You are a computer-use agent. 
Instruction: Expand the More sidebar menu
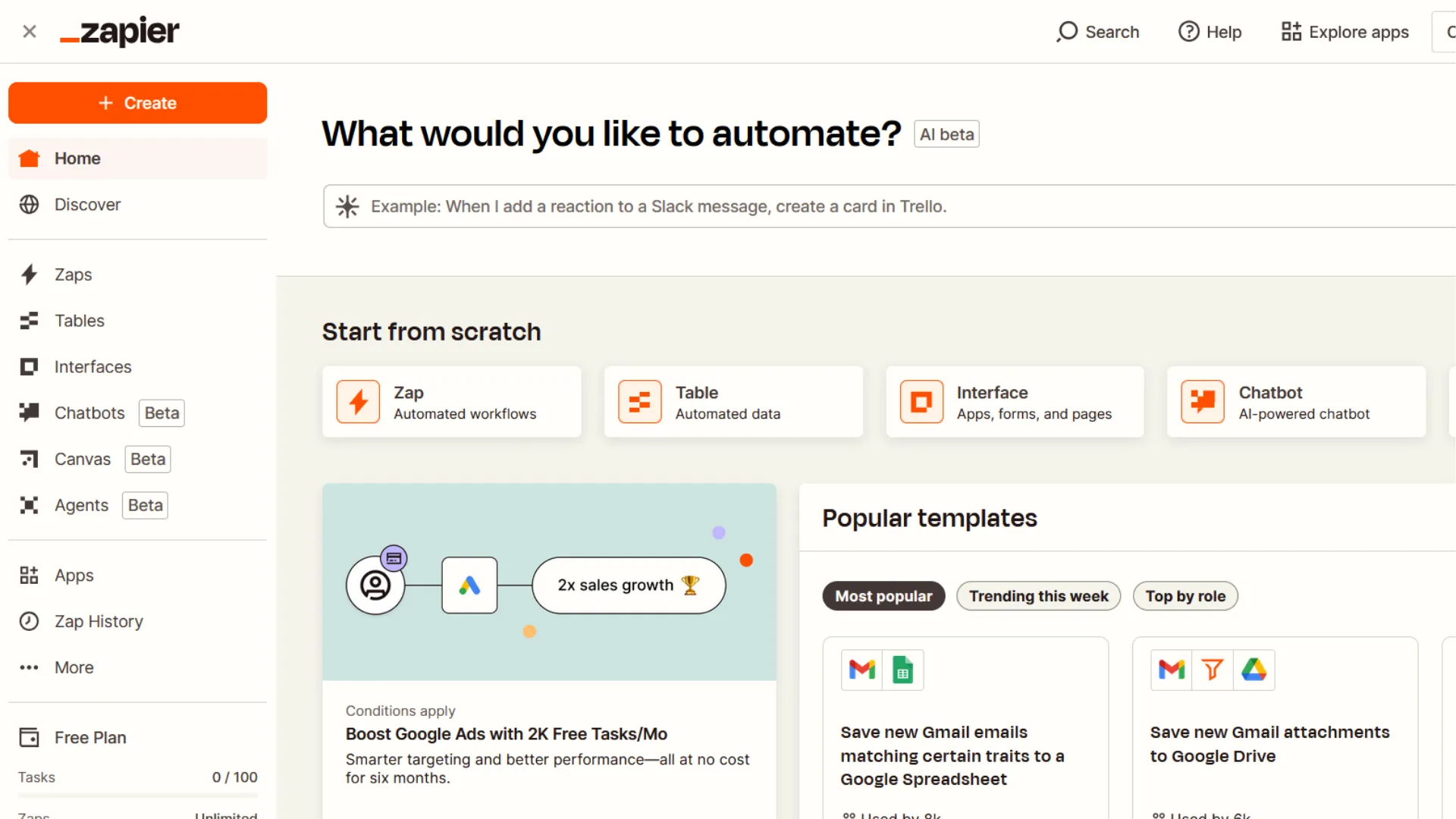click(74, 667)
